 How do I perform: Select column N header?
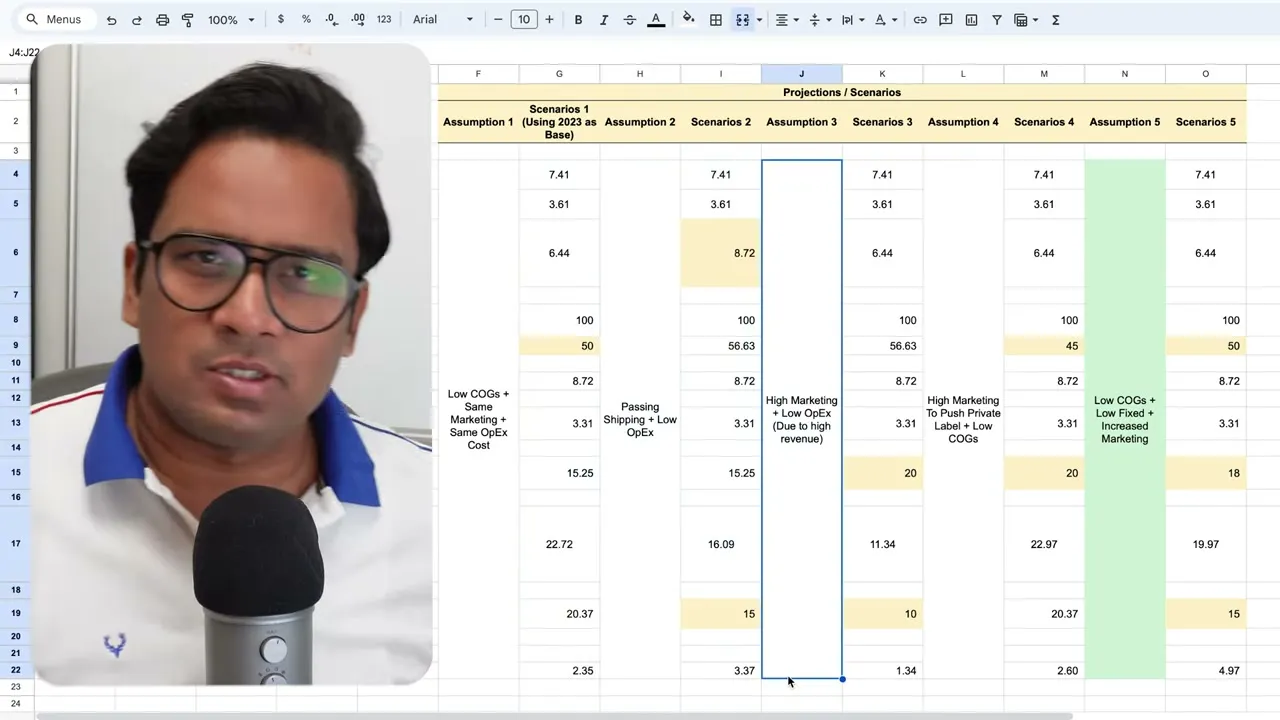1125,74
